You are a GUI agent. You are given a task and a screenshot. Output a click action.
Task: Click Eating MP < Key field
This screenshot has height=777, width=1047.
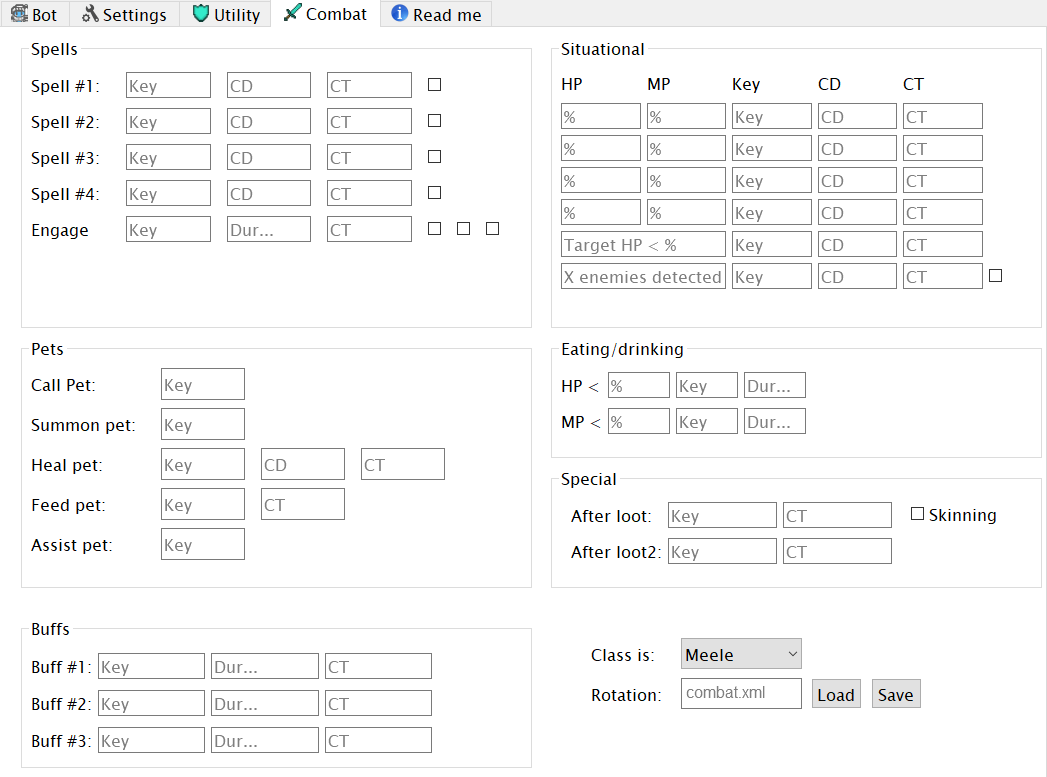706,421
